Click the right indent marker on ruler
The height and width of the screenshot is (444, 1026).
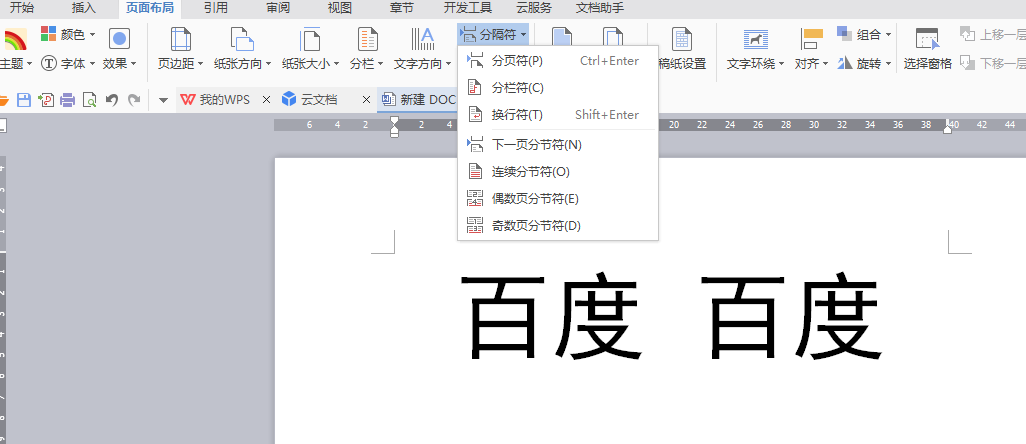tap(948, 129)
